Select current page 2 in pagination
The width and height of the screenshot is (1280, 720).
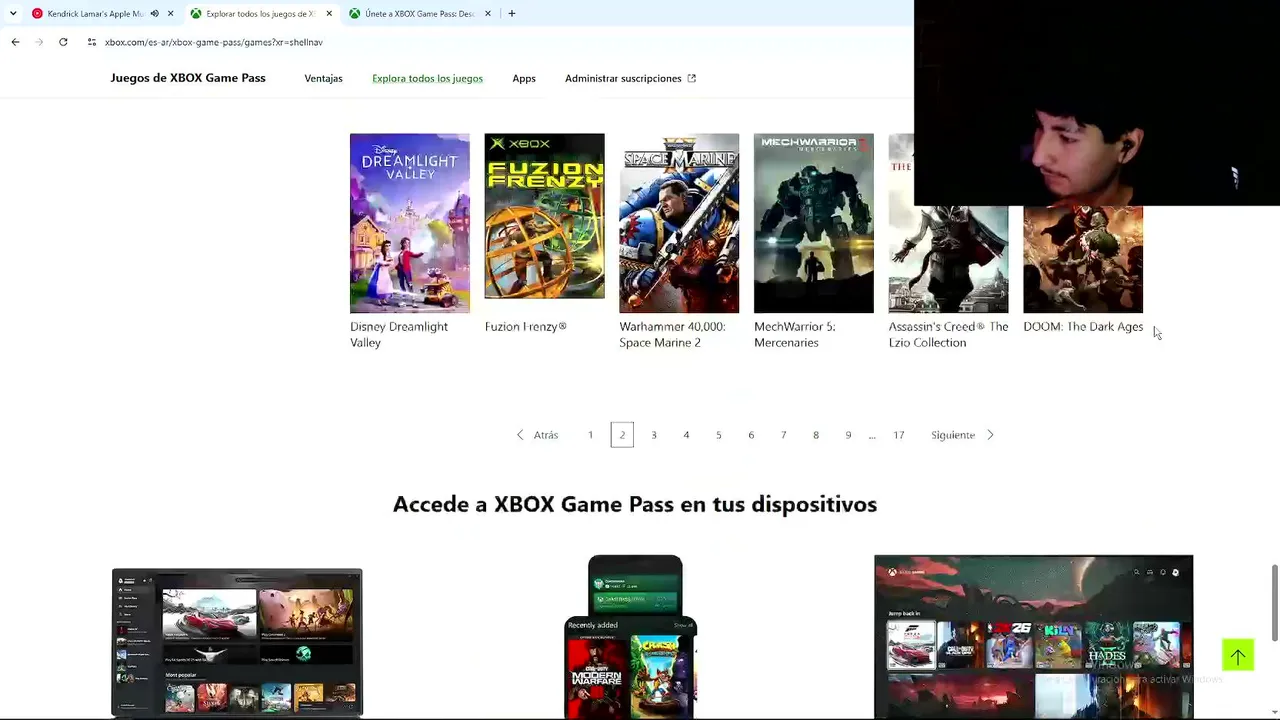pyautogui.click(x=622, y=435)
